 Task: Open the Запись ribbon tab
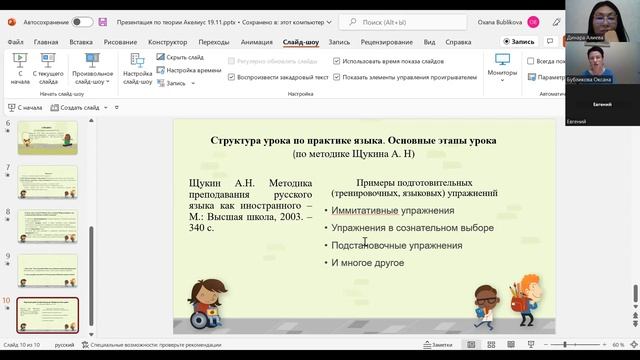pyautogui.click(x=339, y=42)
